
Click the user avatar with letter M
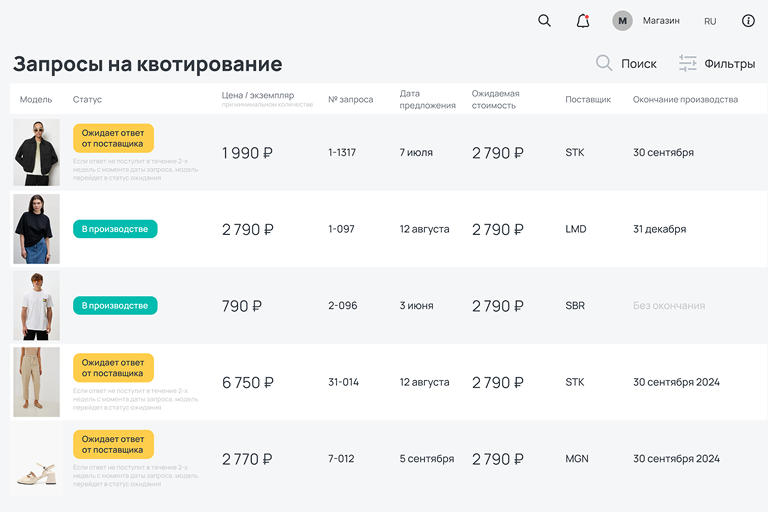coord(622,21)
